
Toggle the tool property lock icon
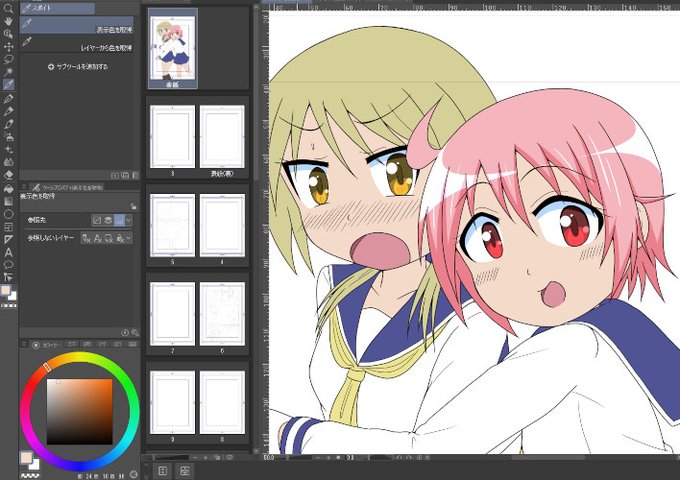point(134,207)
